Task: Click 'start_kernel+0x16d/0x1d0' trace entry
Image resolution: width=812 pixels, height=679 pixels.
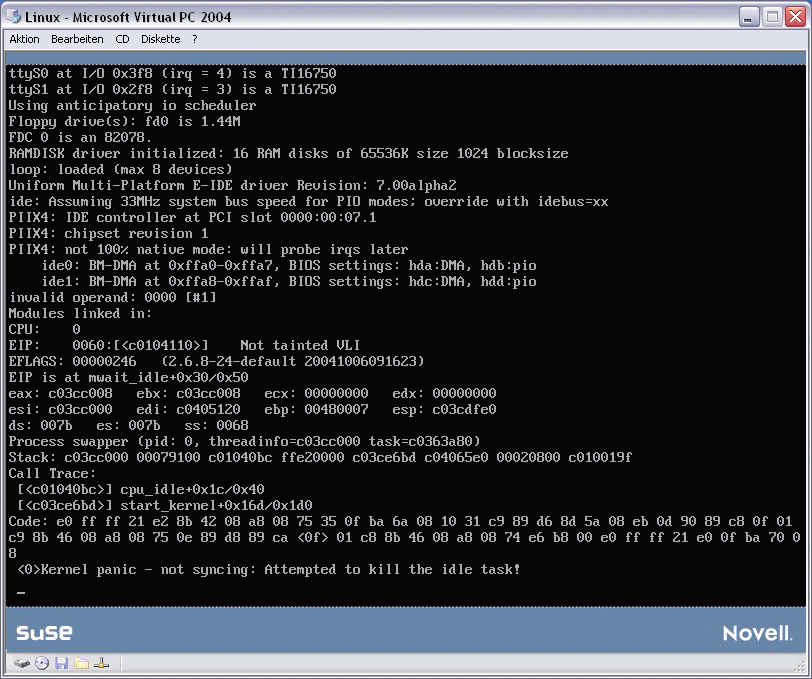Action: [216, 505]
